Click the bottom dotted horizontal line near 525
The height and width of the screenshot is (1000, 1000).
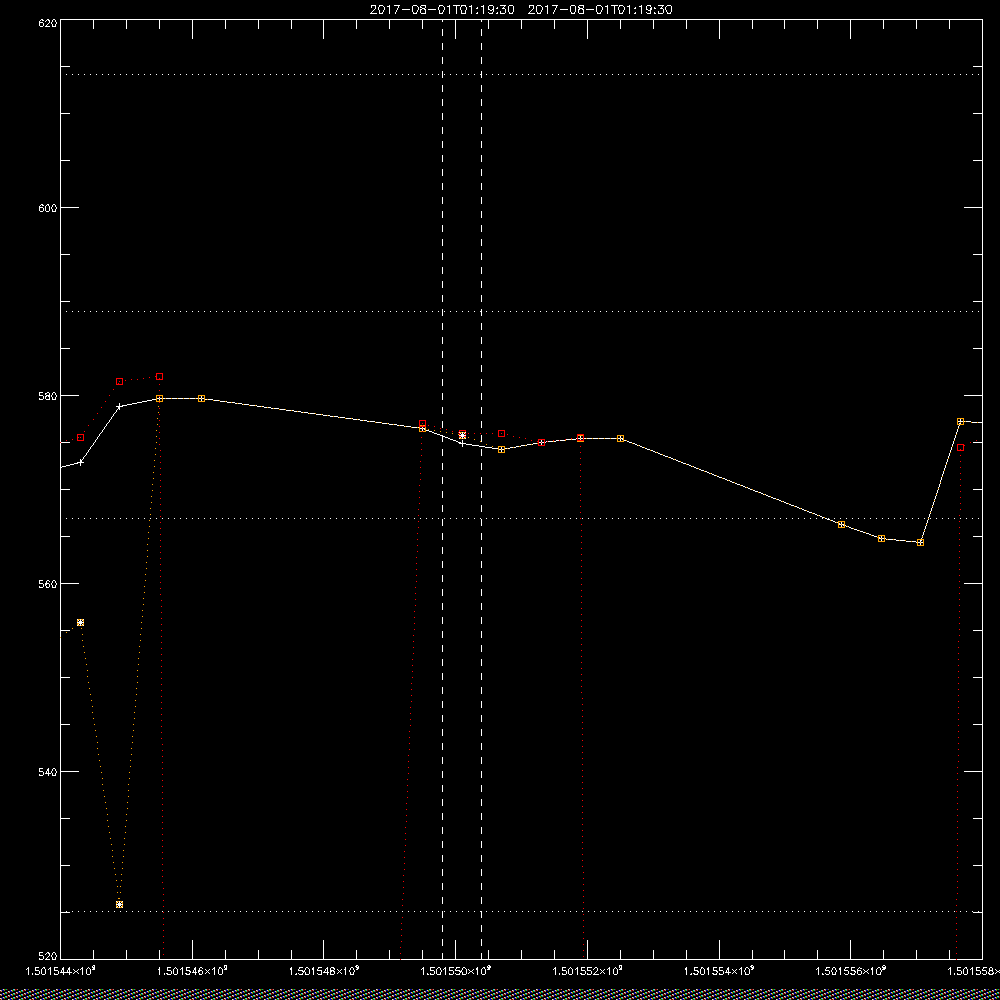(x=521, y=912)
